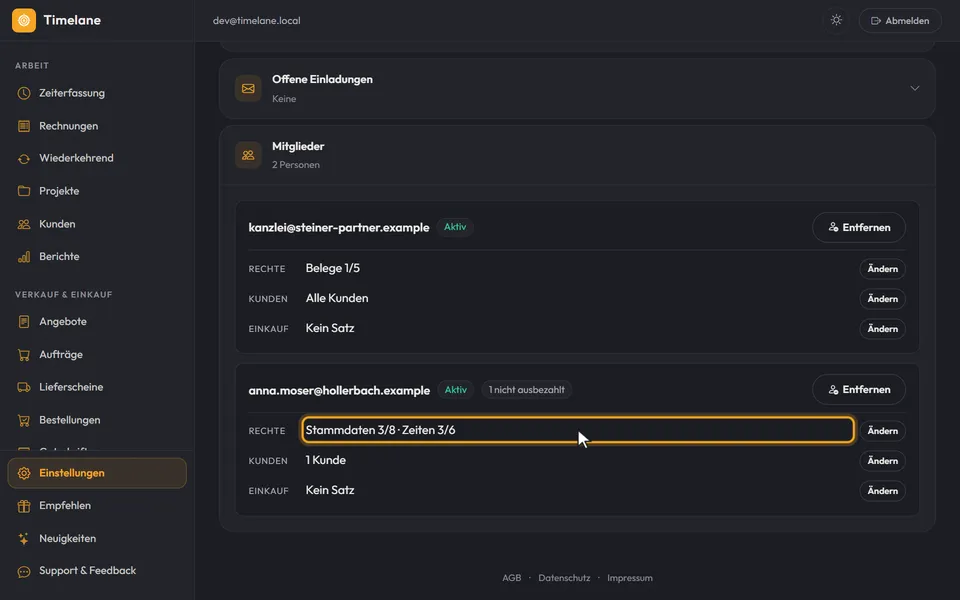Click Ändern for anna.moser's Einkauf Kein Satz

tap(882, 491)
